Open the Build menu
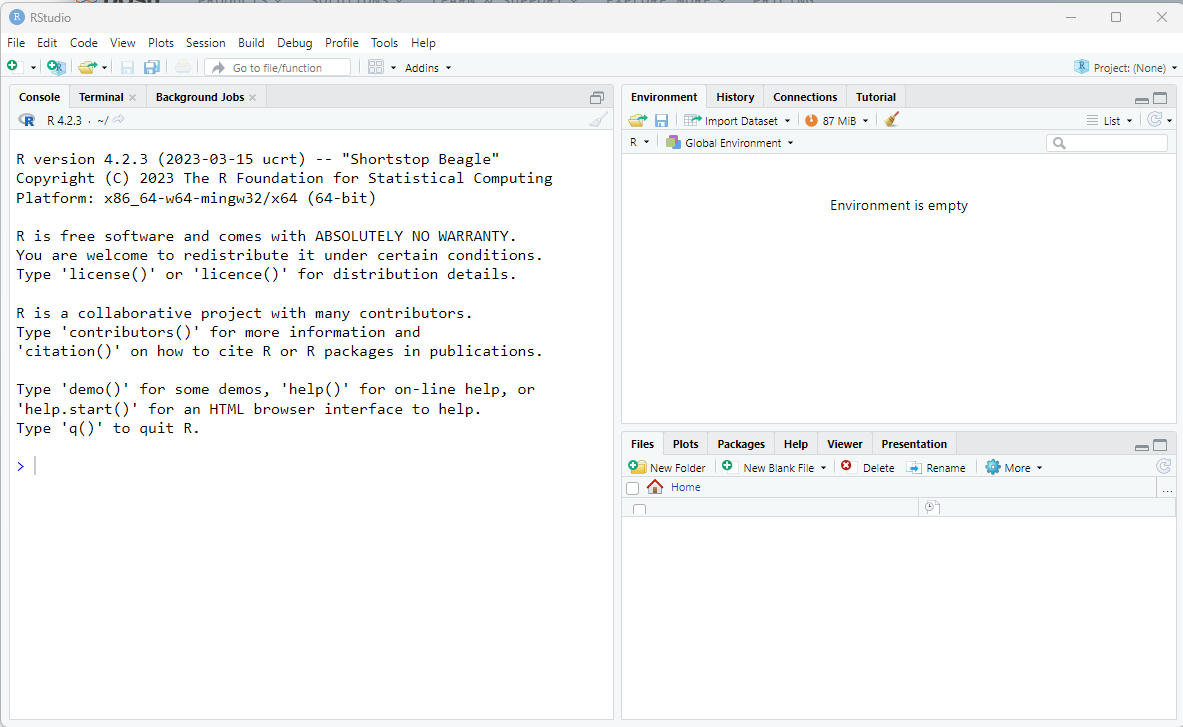The height and width of the screenshot is (727, 1183). 251,43
